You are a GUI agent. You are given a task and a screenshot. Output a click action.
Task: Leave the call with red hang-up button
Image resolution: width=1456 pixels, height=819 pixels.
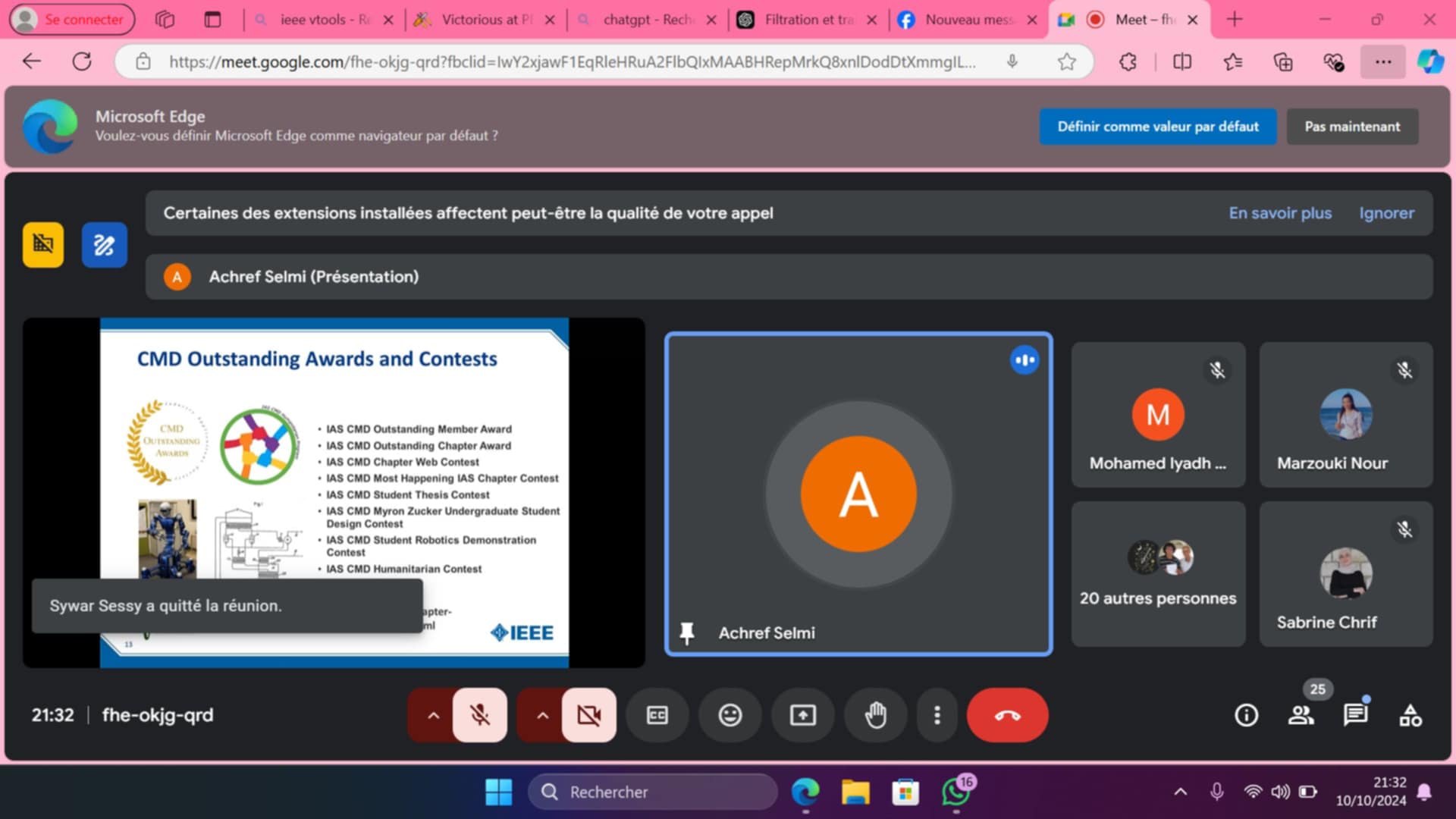pos(1007,715)
